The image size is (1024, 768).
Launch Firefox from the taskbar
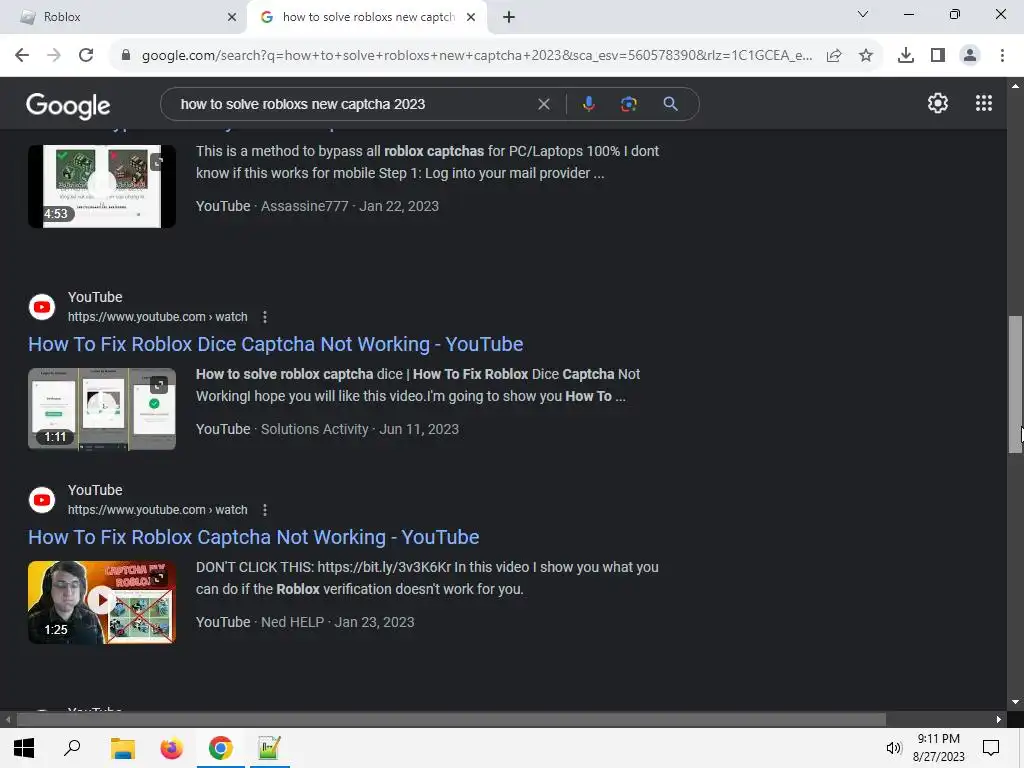click(x=171, y=748)
